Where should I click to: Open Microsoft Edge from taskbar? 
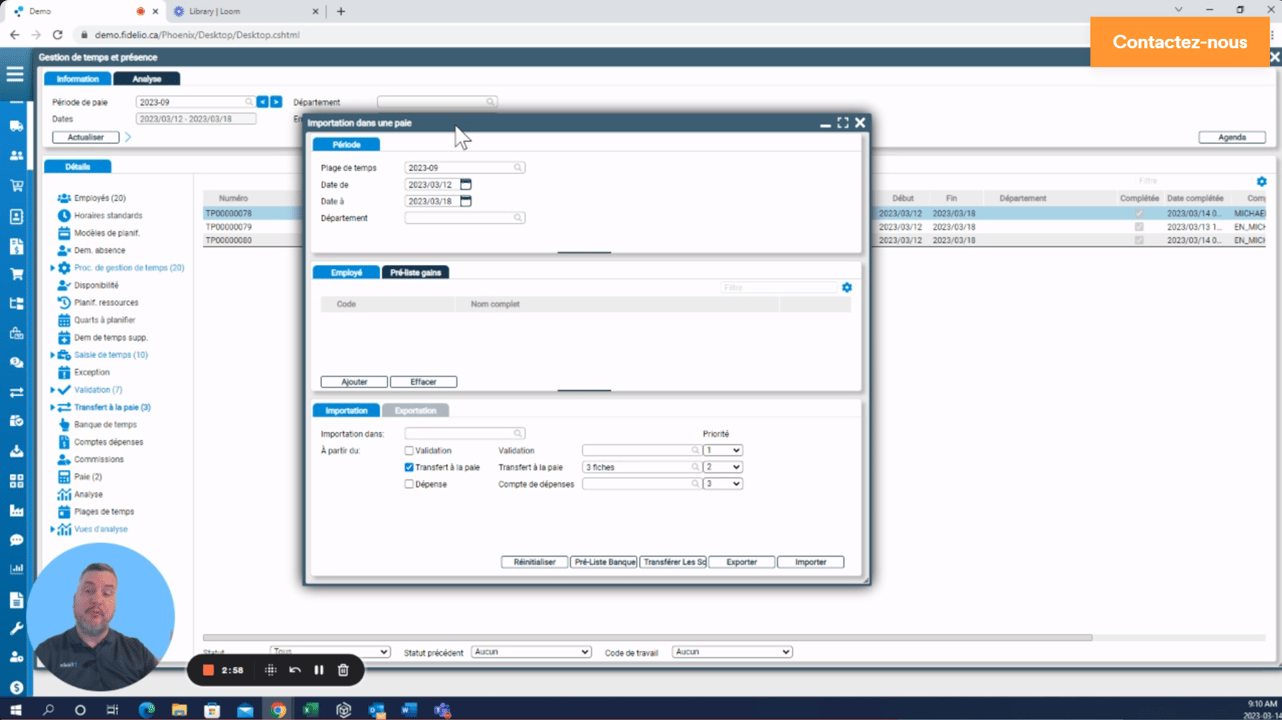point(147,710)
